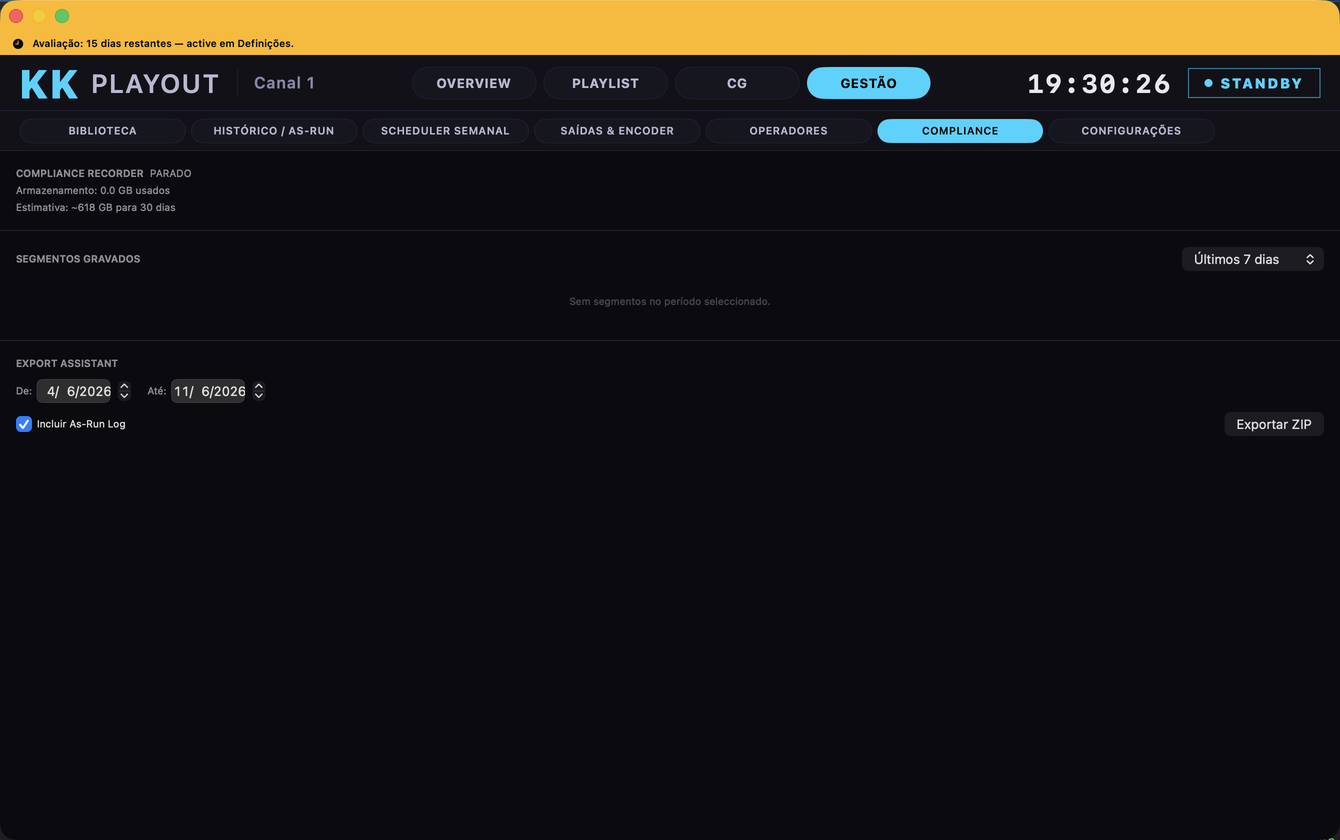This screenshot has width=1340, height=840.
Task: Click Estimativa ~618 GB para 30 dias
Action: tap(96, 207)
